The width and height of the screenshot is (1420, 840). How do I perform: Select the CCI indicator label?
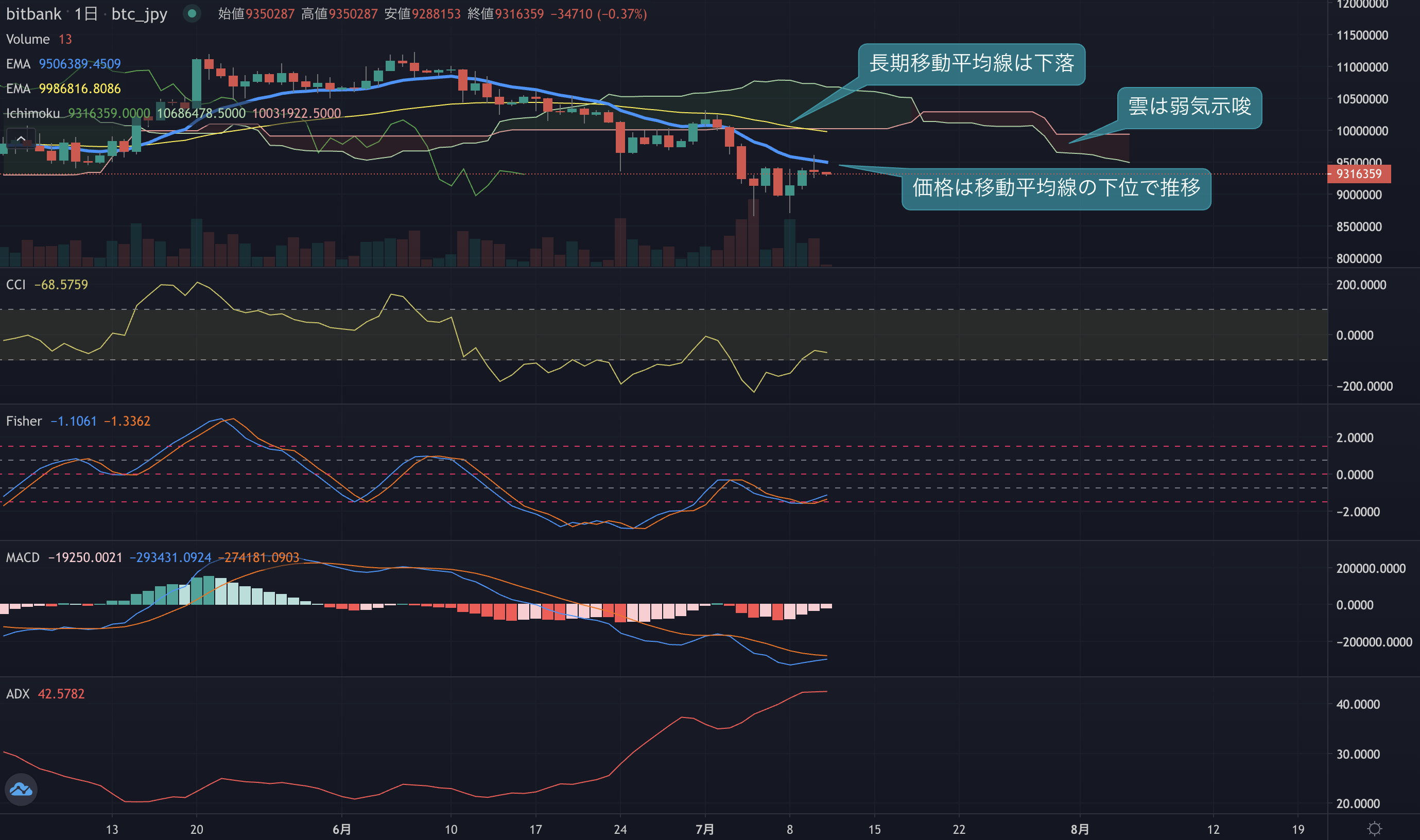pos(16,284)
